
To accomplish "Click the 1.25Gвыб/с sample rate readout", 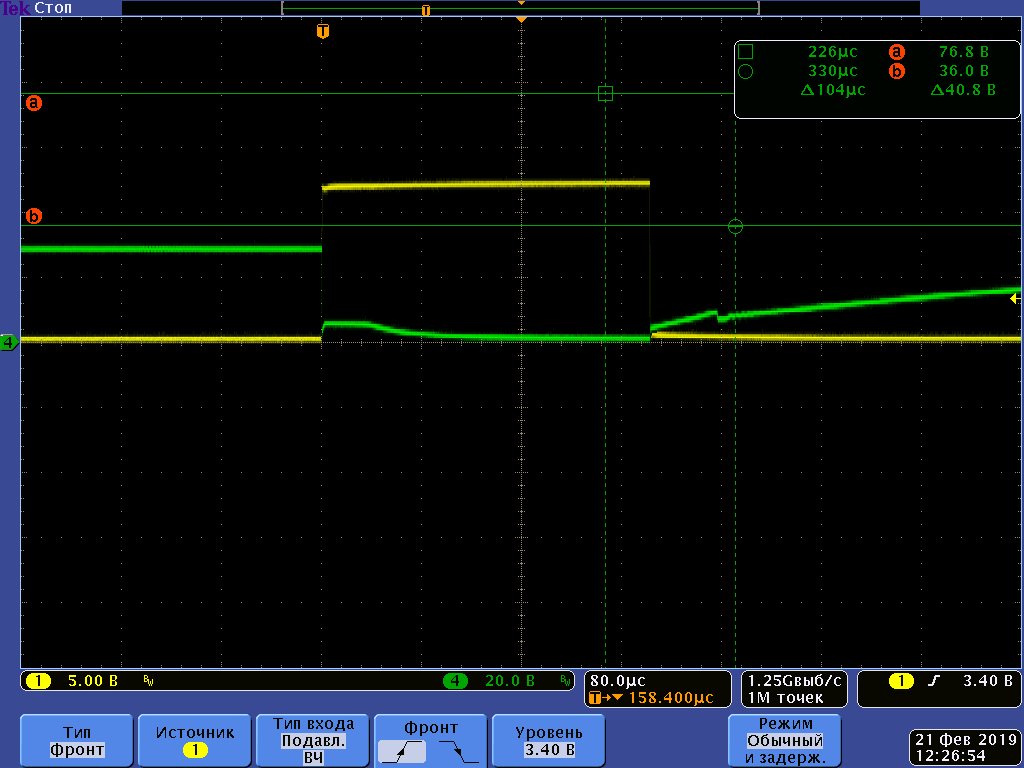I will (x=794, y=681).
